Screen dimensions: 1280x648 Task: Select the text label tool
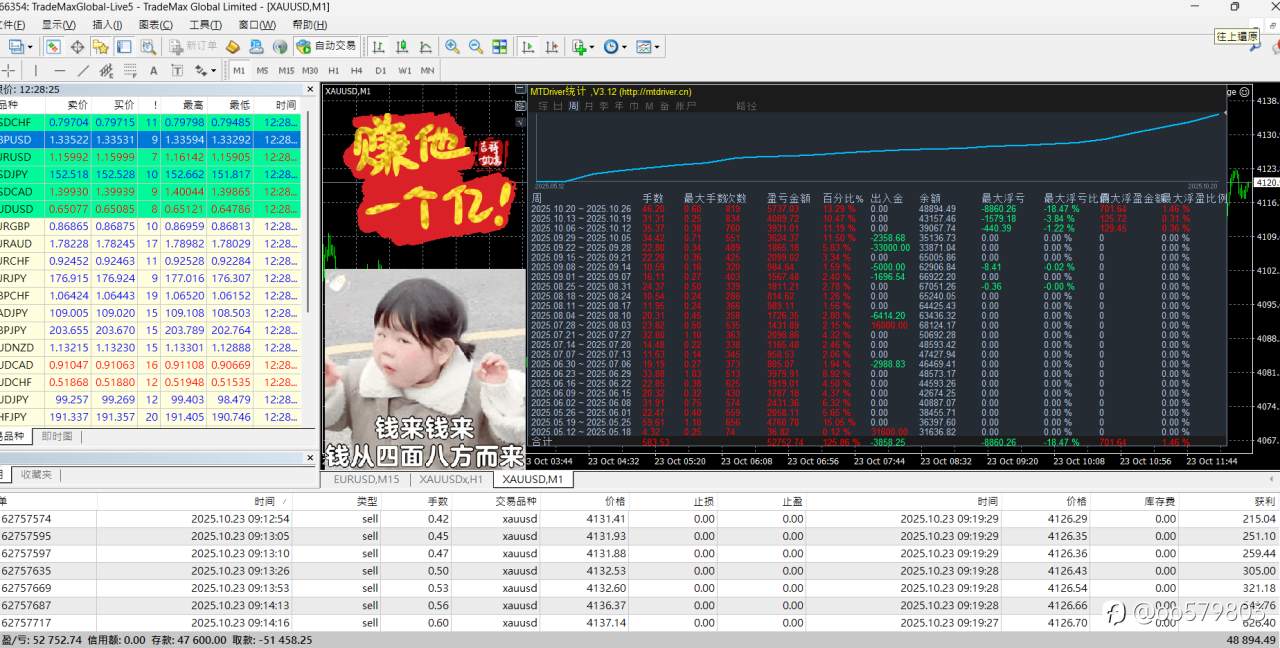(x=178, y=70)
